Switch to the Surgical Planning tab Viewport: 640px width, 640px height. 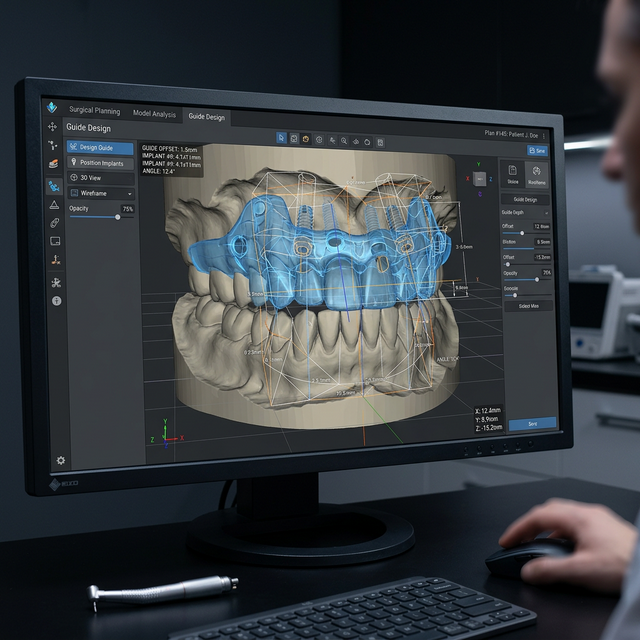coord(95,113)
